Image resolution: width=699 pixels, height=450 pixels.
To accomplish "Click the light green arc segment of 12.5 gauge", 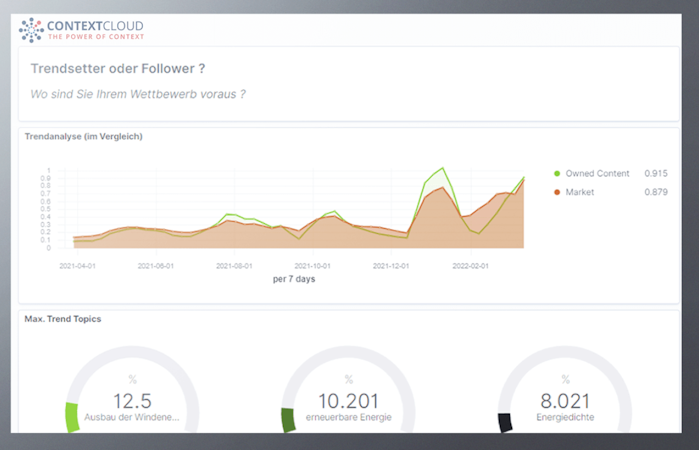I will 72,417.
